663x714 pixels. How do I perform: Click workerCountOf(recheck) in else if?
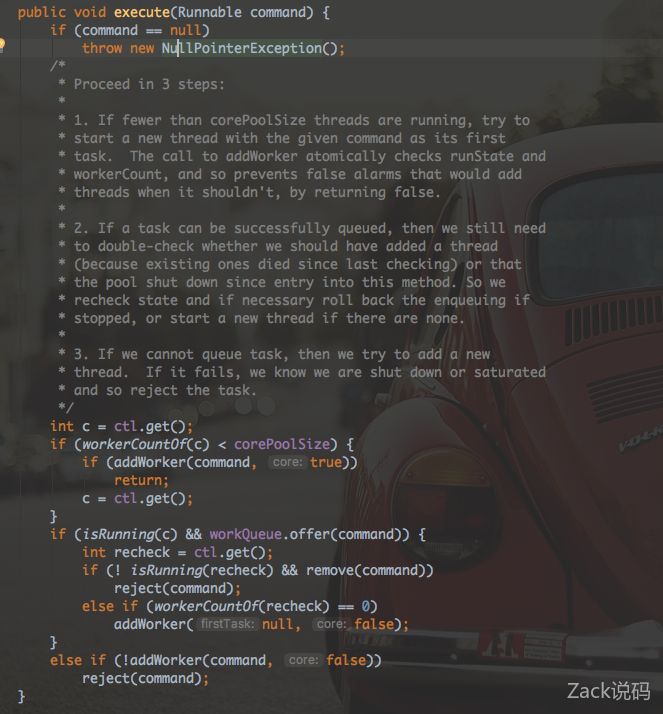(241, 606)
